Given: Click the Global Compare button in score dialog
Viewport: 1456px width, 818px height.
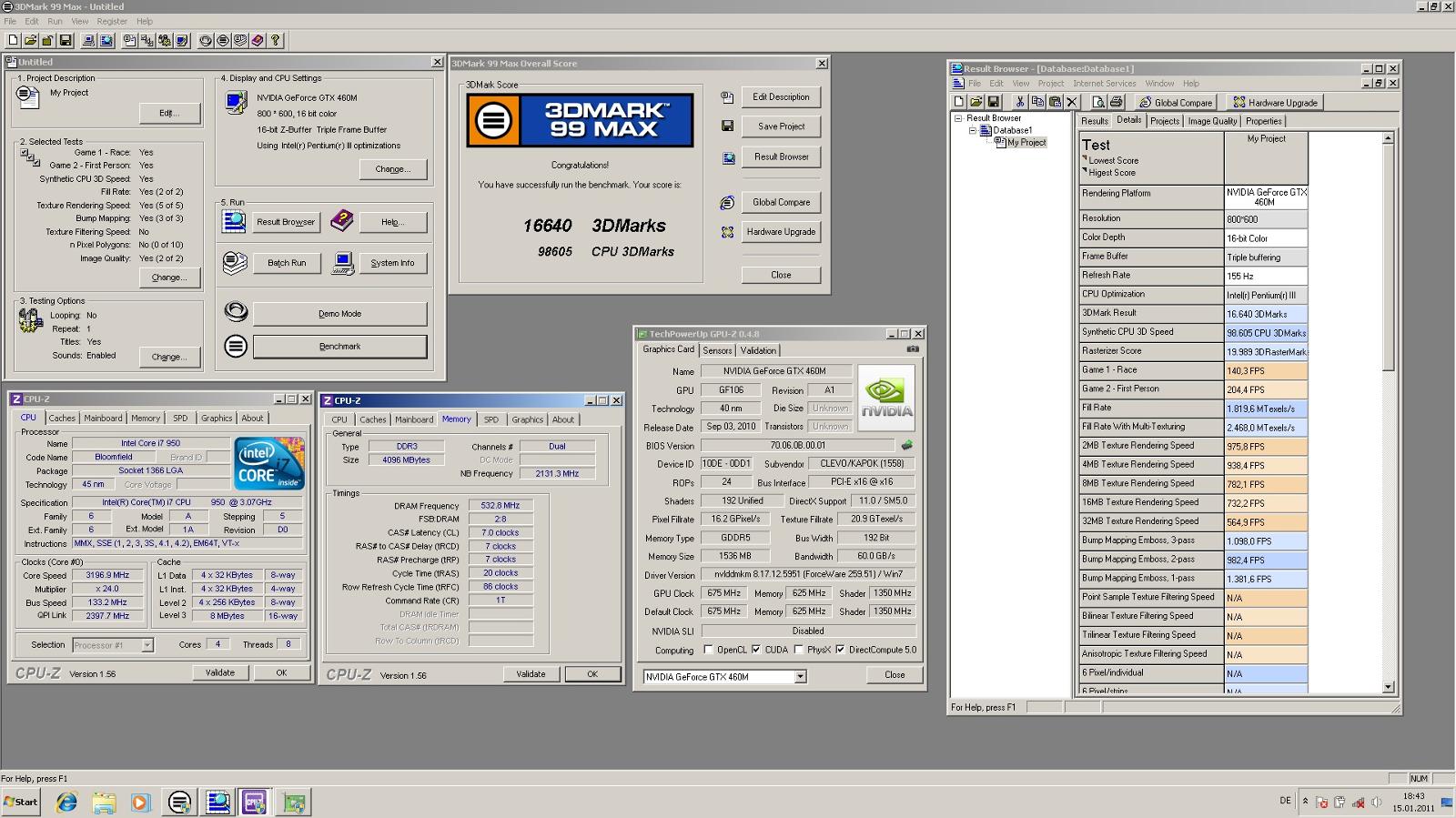Looking at the screenshot, I should coord(781,202).
